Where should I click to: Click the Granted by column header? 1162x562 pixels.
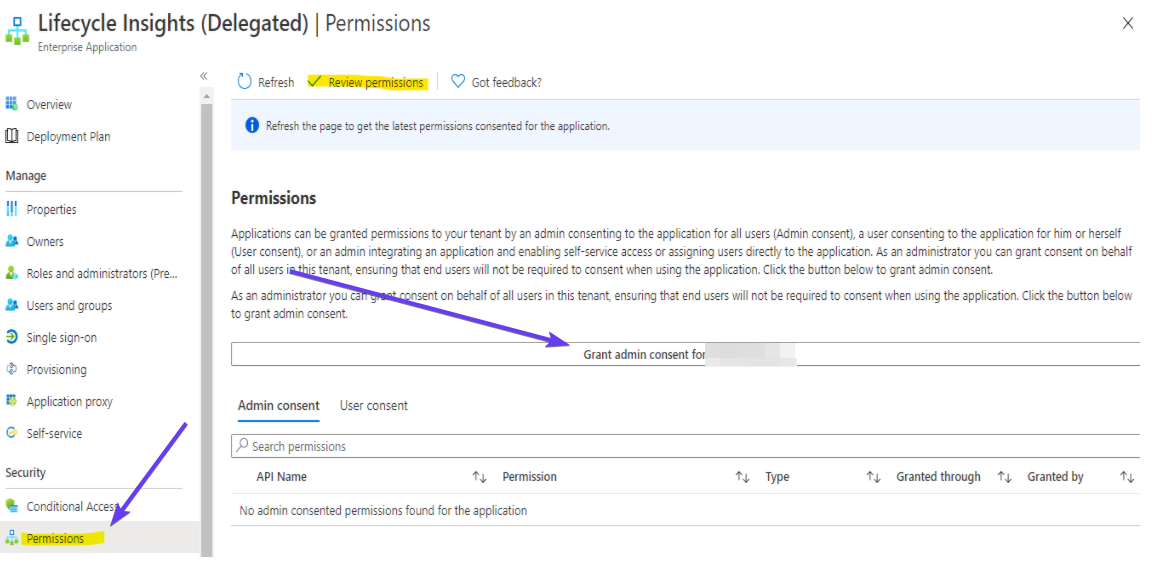(x=1055, y=477)
